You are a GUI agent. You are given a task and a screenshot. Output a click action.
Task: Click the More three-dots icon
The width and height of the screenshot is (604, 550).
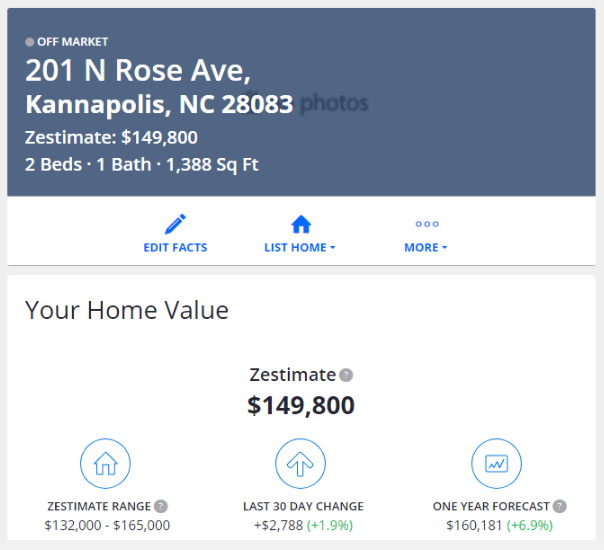coord(427,224)
